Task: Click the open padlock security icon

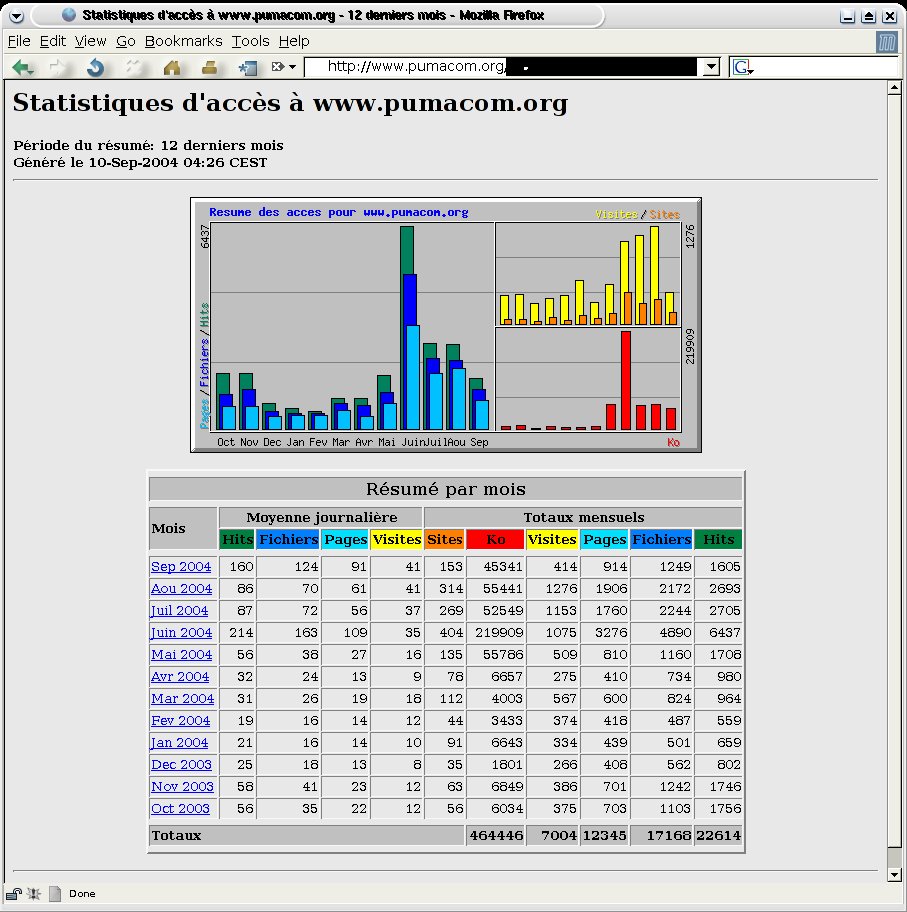Action: 14,894
